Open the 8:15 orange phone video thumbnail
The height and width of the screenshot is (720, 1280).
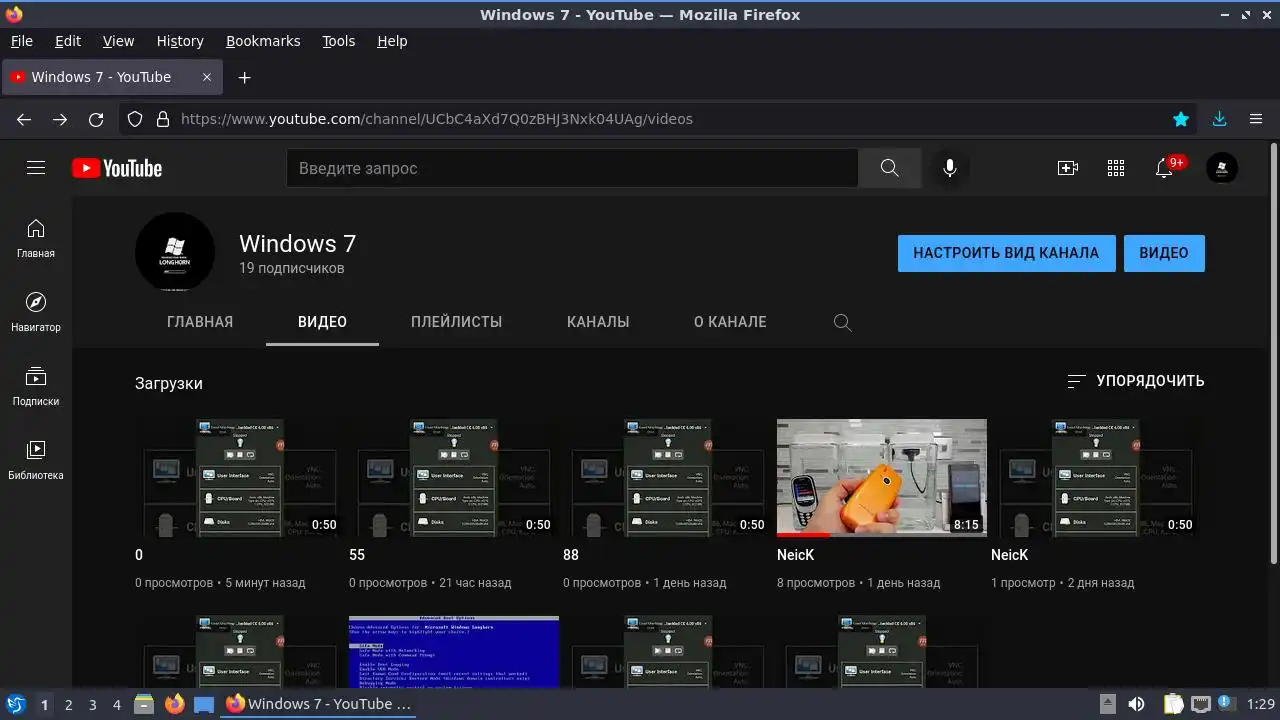coord(882,478)
